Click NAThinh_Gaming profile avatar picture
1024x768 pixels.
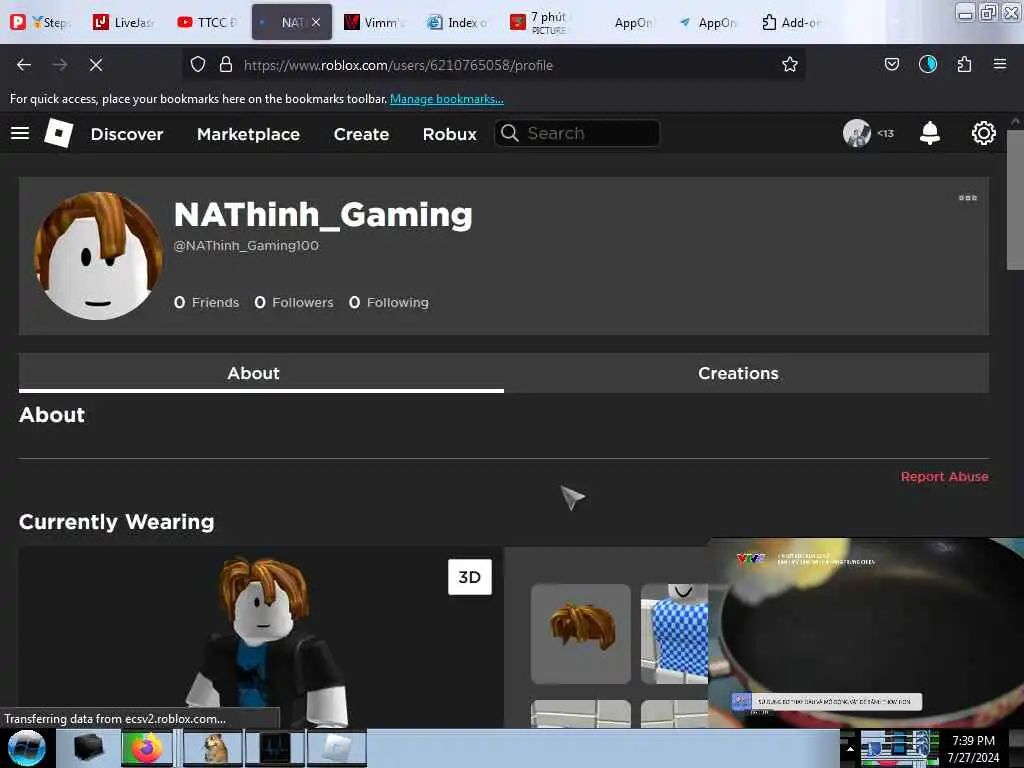(98, 255)
